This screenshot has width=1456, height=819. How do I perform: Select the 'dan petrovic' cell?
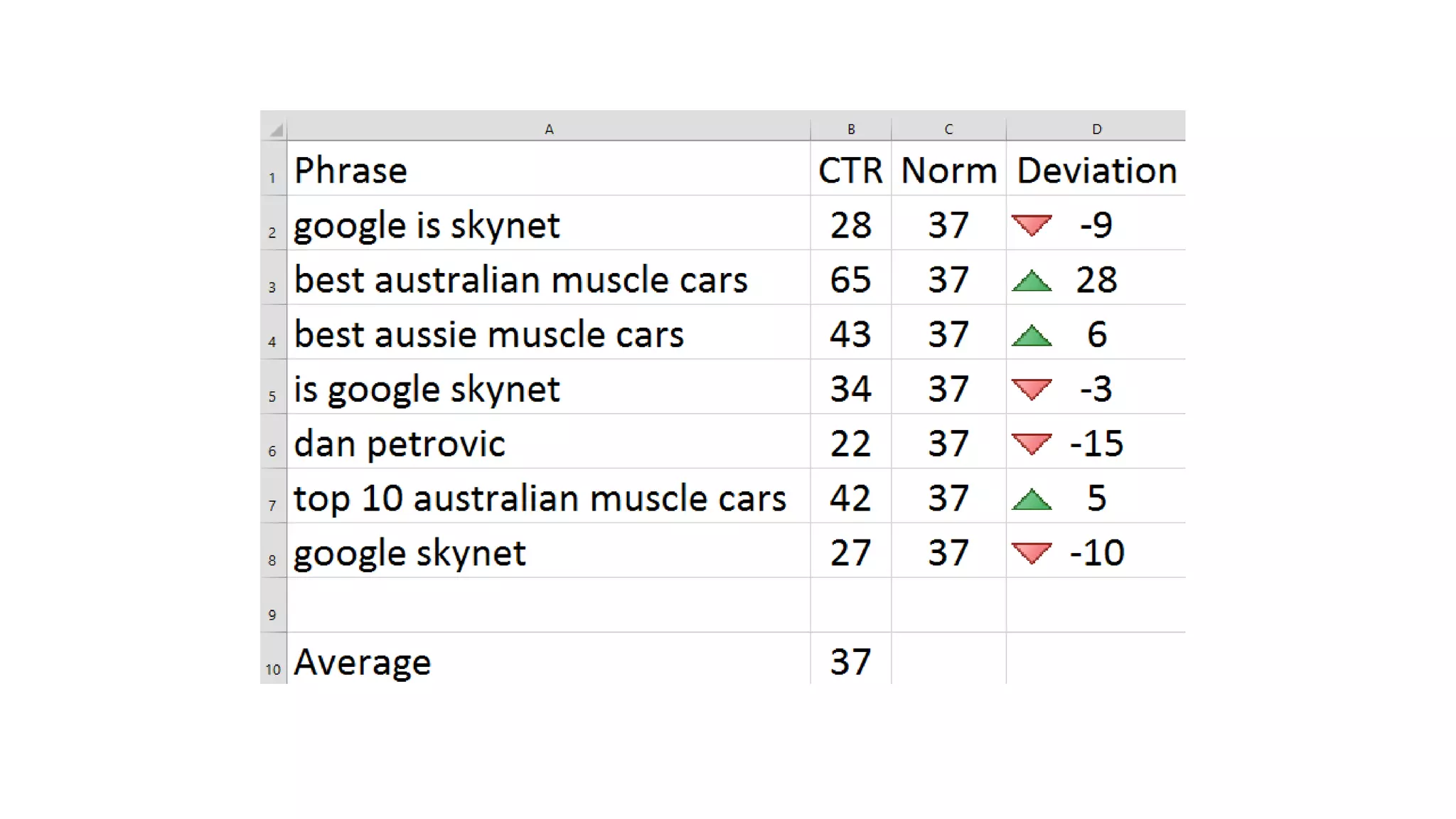click(x=400, y=444)
